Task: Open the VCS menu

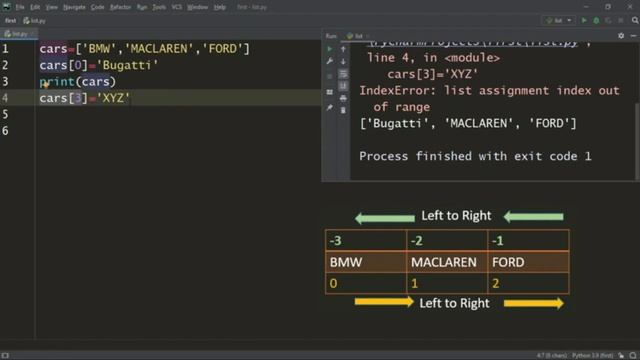Action: tap(177, 7)
